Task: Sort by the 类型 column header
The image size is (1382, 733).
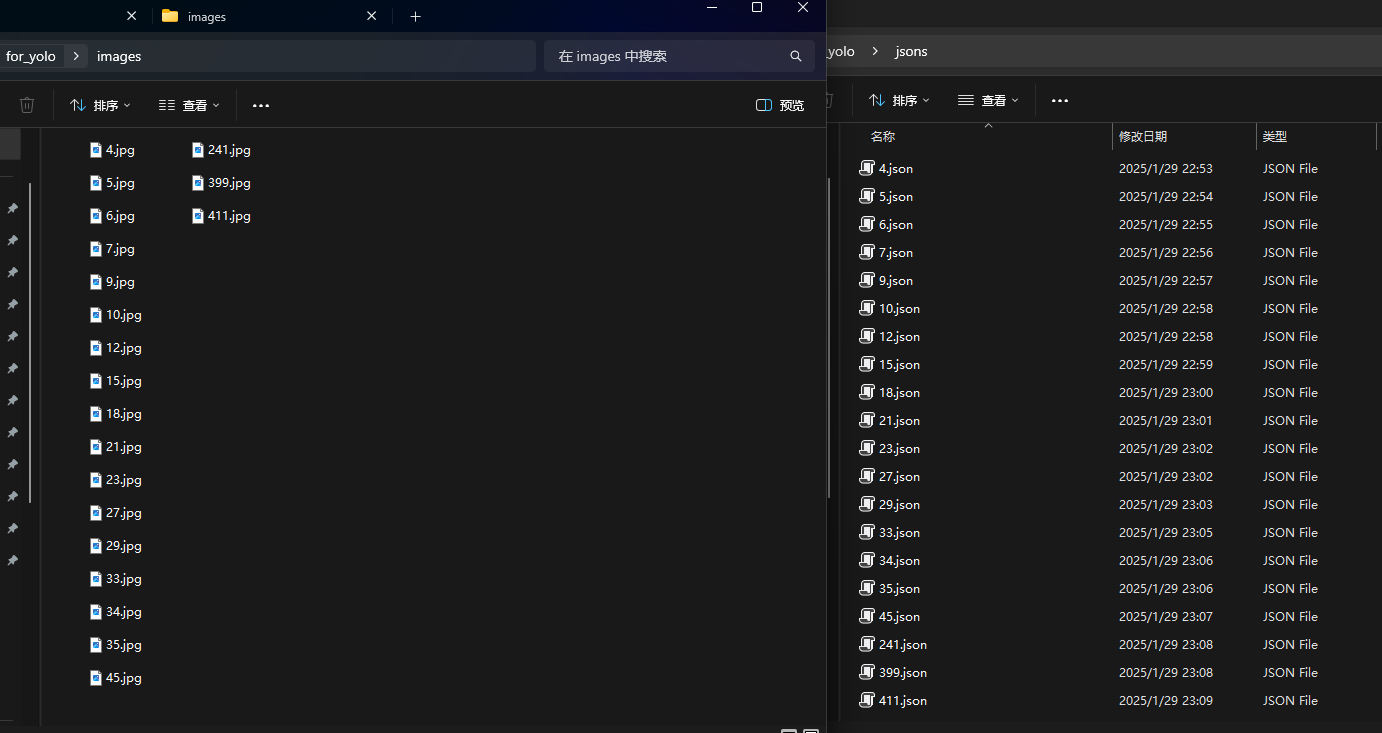Action: [x=1274, y=136]
